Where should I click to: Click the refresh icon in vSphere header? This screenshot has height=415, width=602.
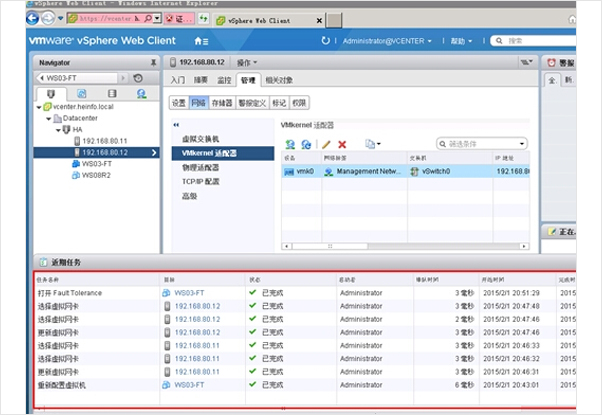325,41
